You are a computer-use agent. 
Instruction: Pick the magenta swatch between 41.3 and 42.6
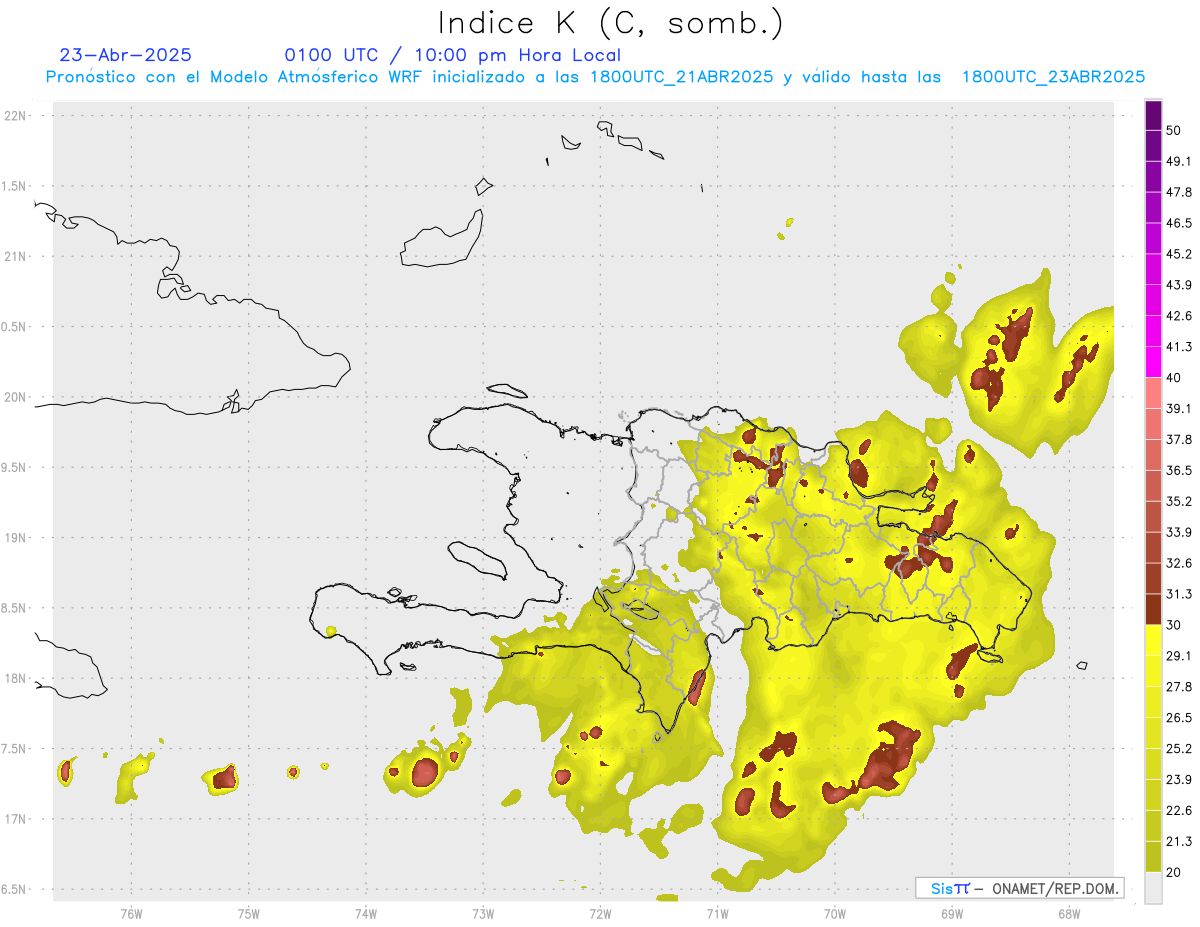coord(1153,331)
